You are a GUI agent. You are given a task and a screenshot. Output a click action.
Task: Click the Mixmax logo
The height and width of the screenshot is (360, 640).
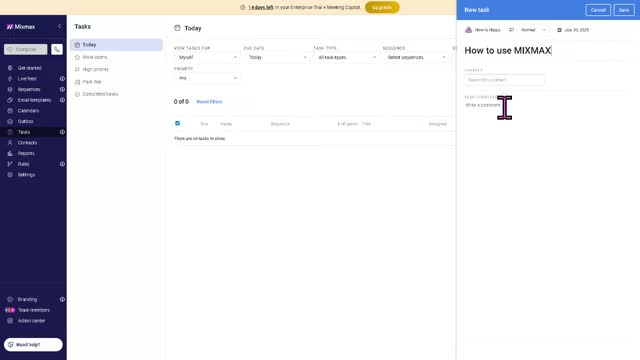tap(21, 27)
